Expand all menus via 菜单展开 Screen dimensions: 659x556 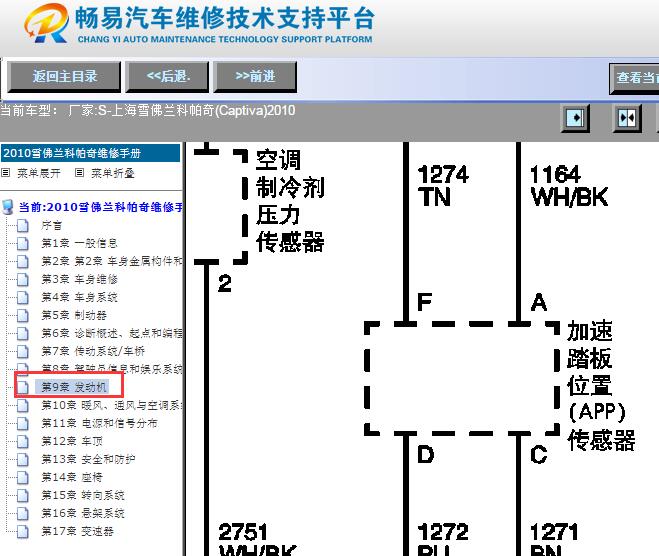(x=39, y=173)
